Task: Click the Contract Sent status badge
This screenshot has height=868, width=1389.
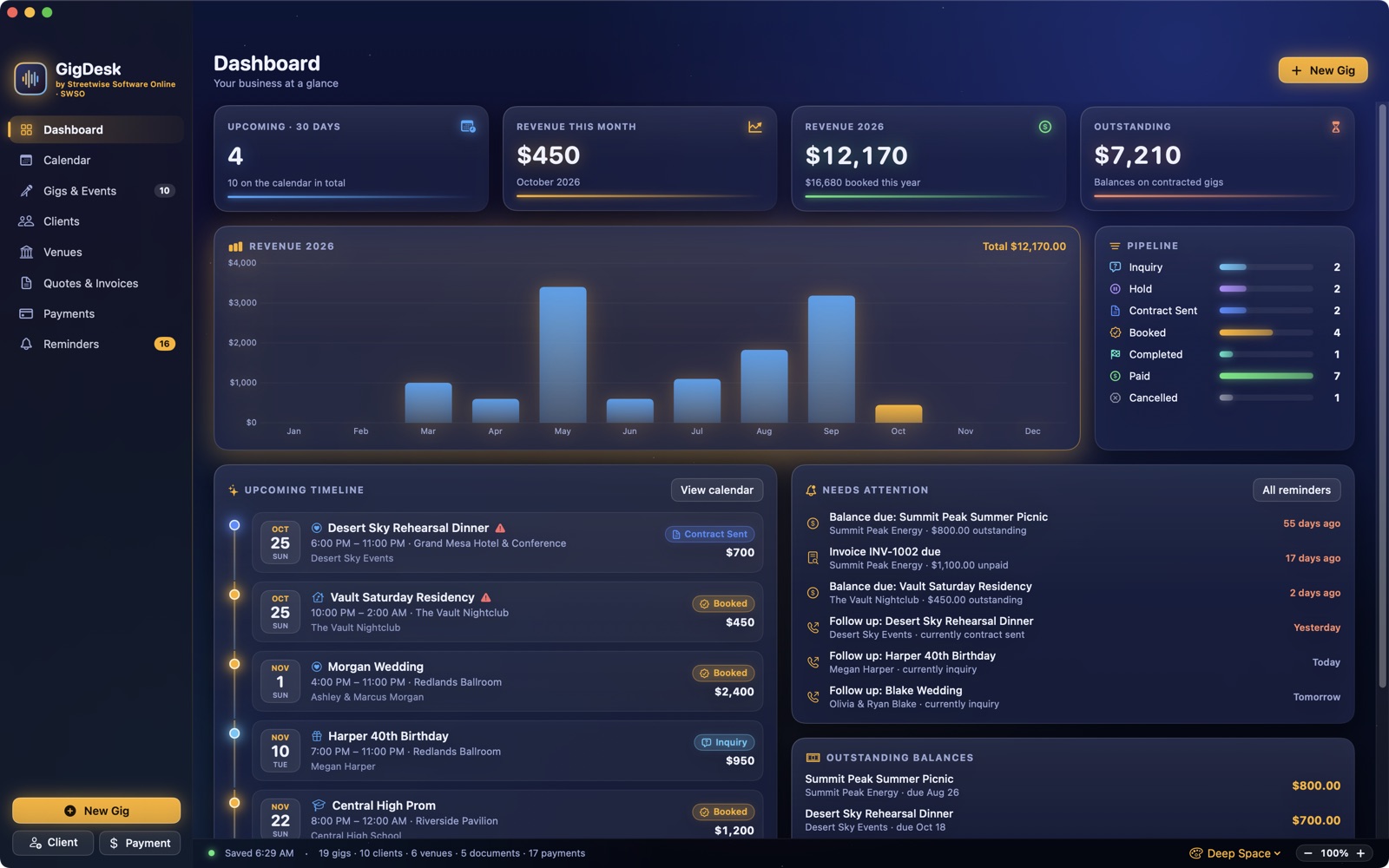Action: pos(710,534)
